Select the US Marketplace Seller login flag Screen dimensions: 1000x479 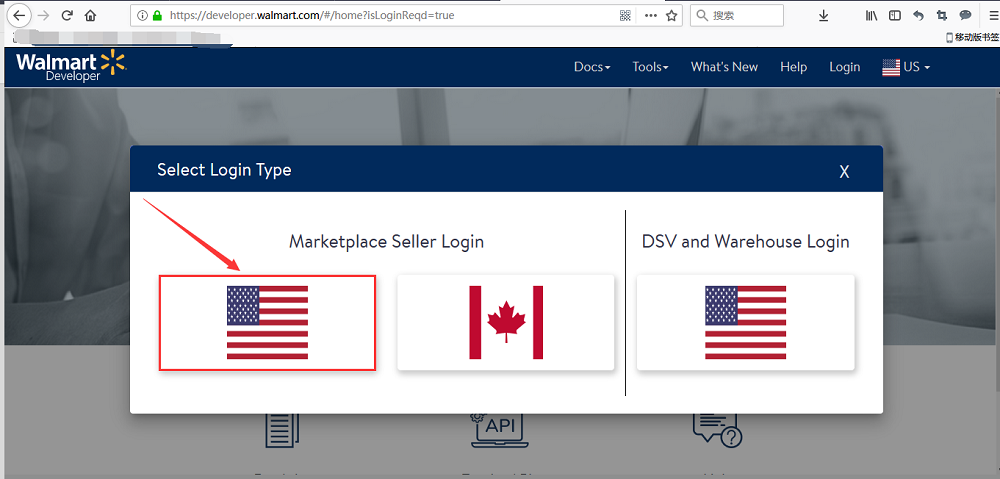(x=267, y=322)
